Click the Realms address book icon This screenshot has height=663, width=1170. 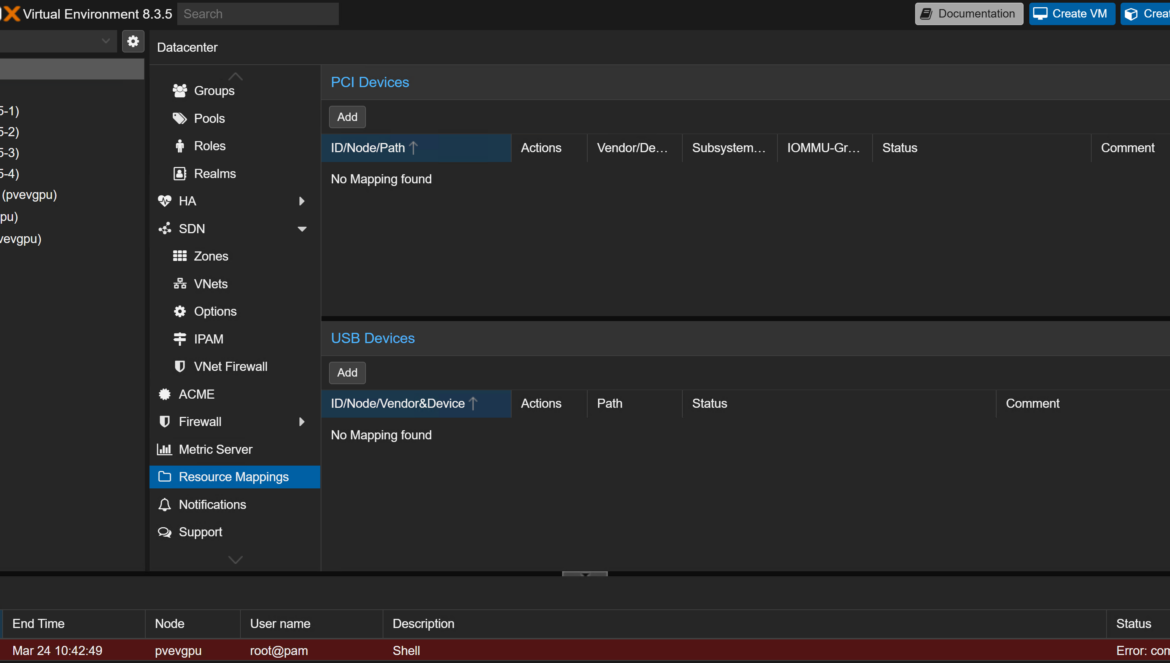click(180, 174)
